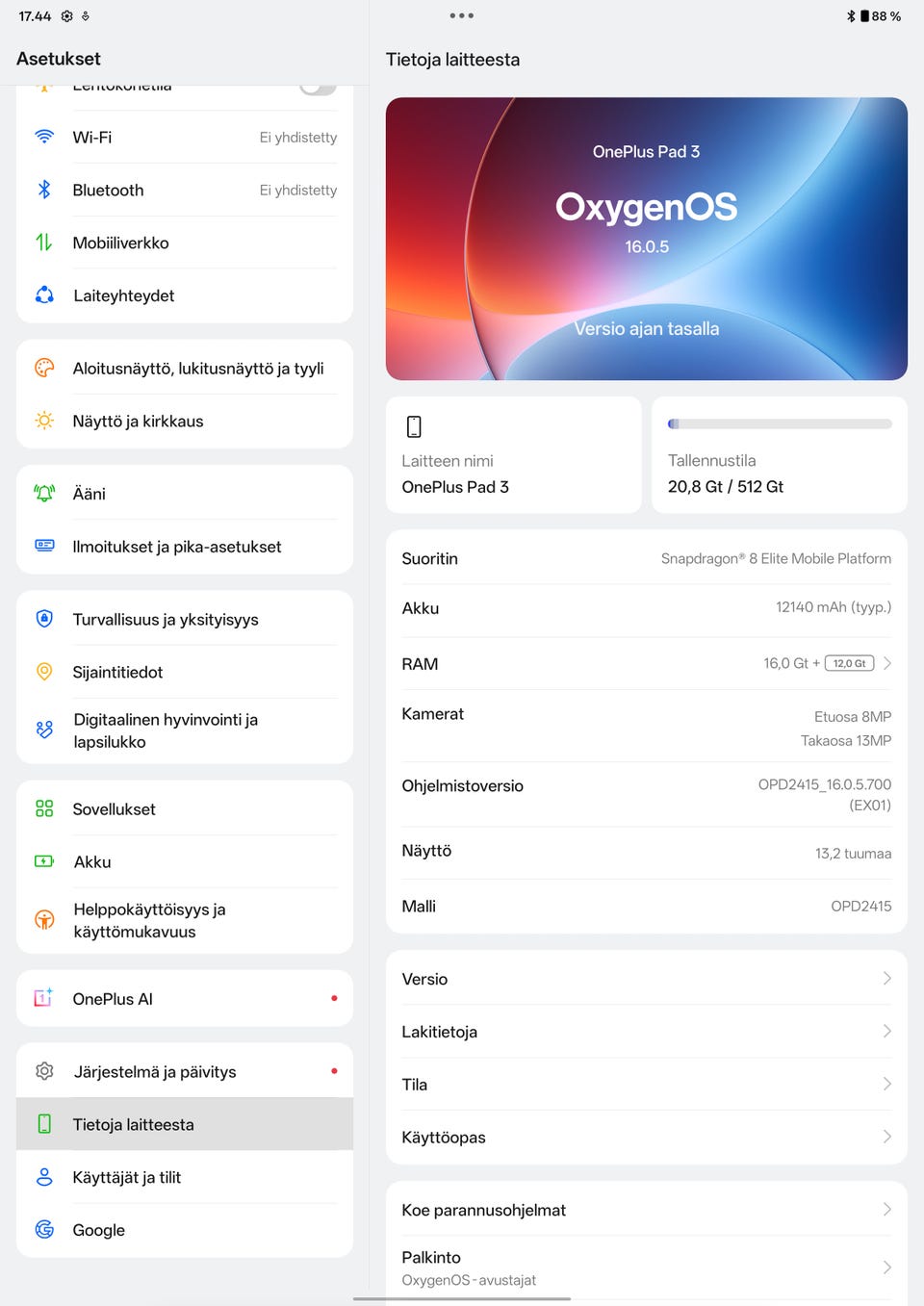Tap OnePlus AI red notification dot
Image resolution: width=924 pixels, height=1306 pixels.
coord(334,998)
